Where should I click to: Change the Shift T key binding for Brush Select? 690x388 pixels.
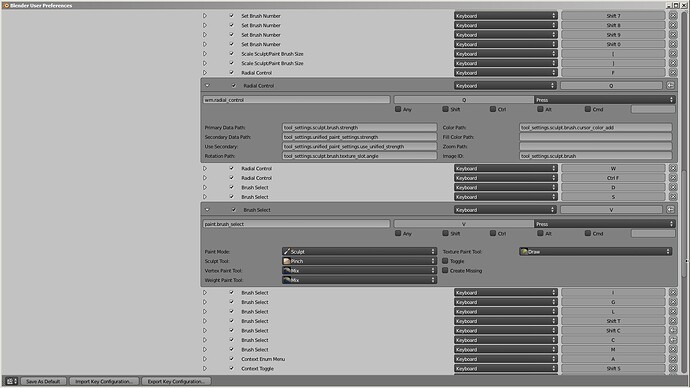pyautogui.click(x=613, y=321)
